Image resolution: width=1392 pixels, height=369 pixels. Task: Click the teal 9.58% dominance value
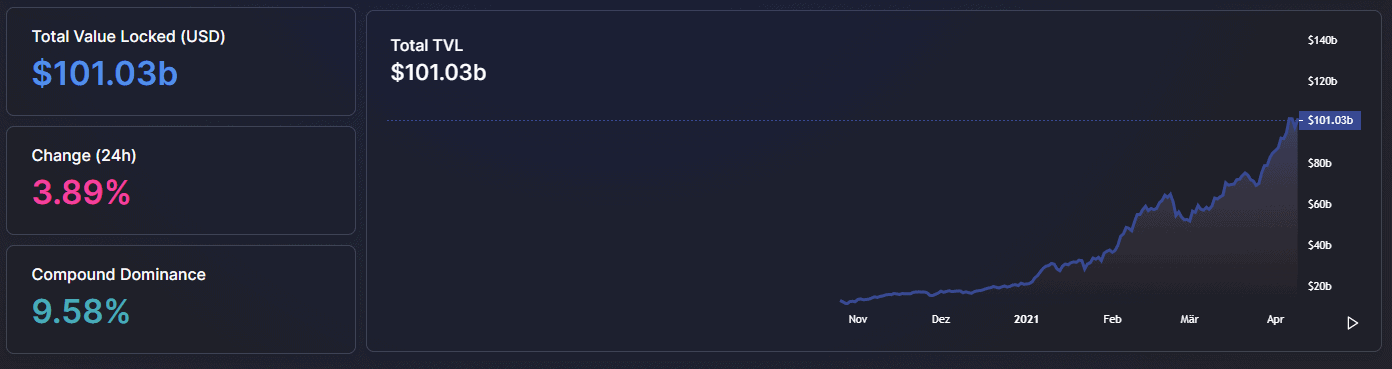81,312
